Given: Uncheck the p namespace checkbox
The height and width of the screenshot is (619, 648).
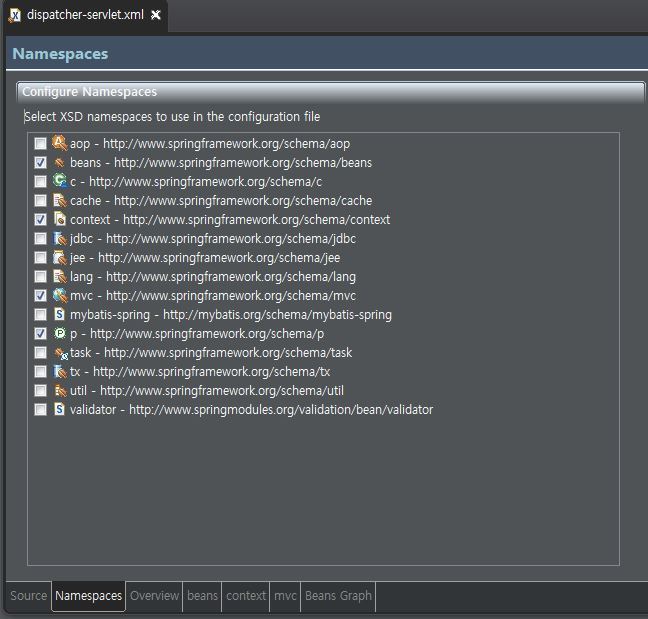Looking at the screenshot, I should 40,333.
